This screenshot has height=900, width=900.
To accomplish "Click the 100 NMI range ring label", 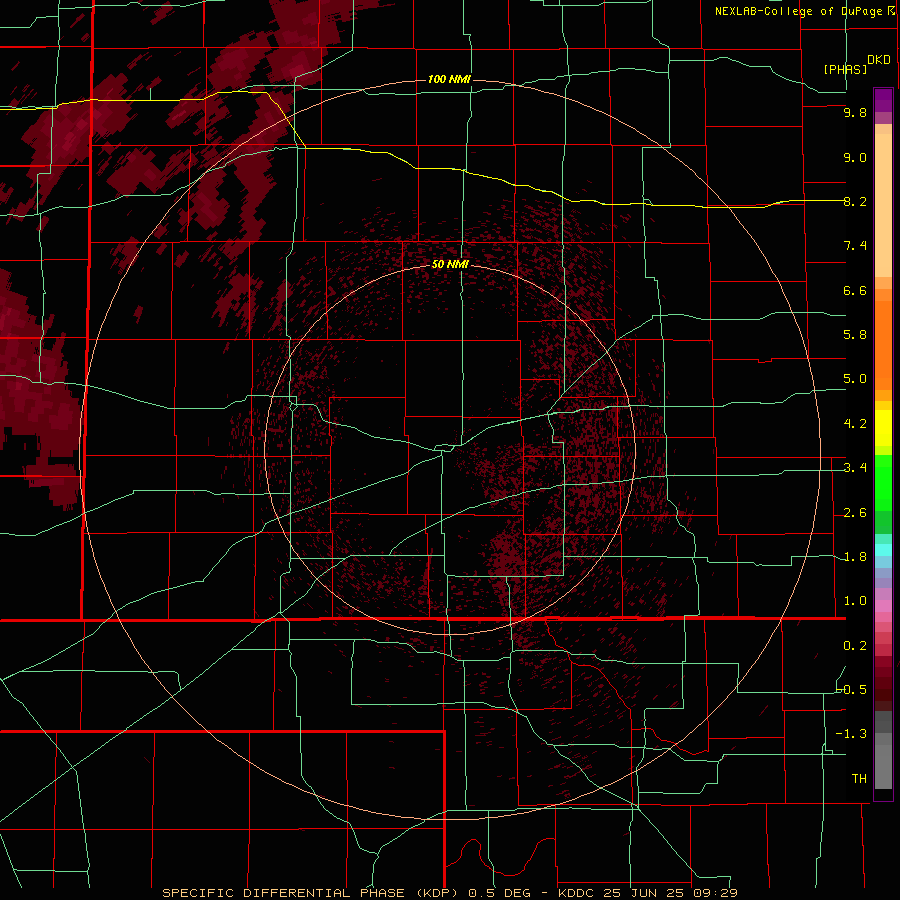I will pos(449,79).
